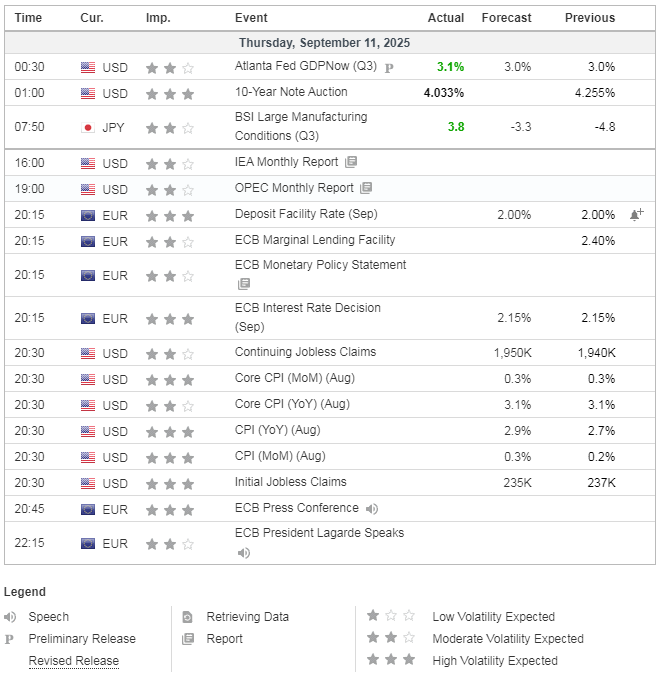Viewport: 661px width, 689px height.
Task: Click the Imp. column header
Action: [x=158, y=18]
